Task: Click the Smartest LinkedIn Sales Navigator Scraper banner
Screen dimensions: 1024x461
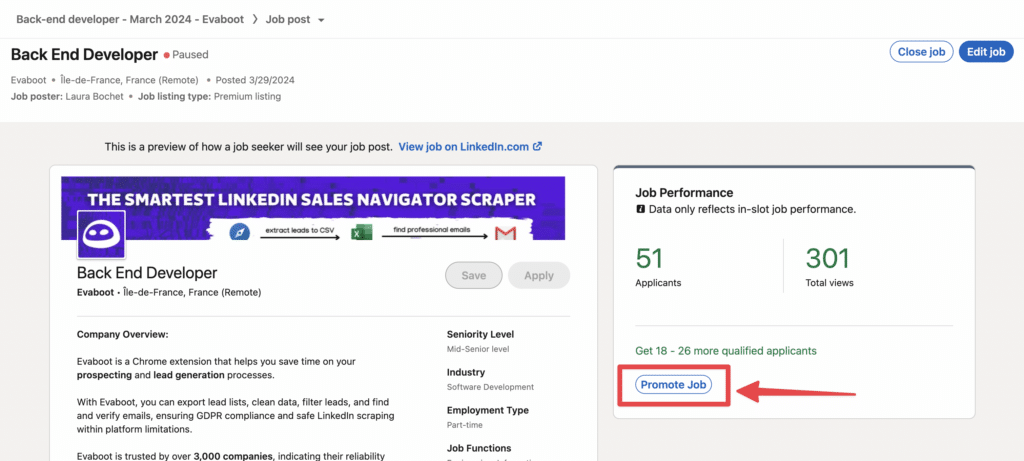Action: (x=313, y=208)
